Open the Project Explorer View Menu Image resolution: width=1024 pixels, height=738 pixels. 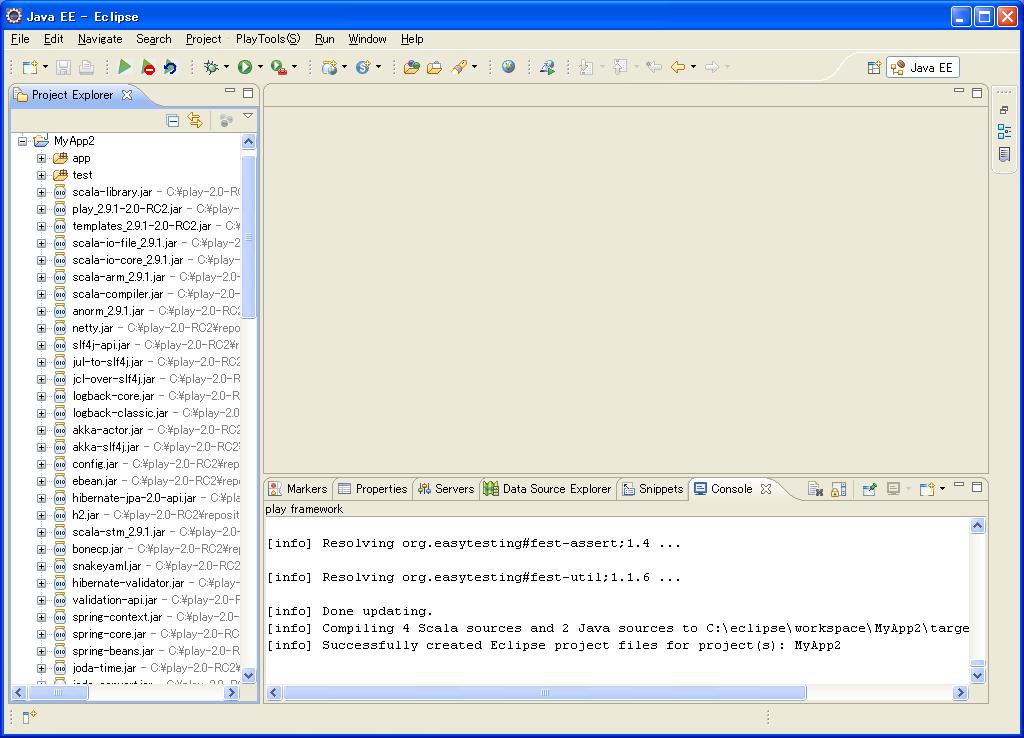tap(248, 116)
